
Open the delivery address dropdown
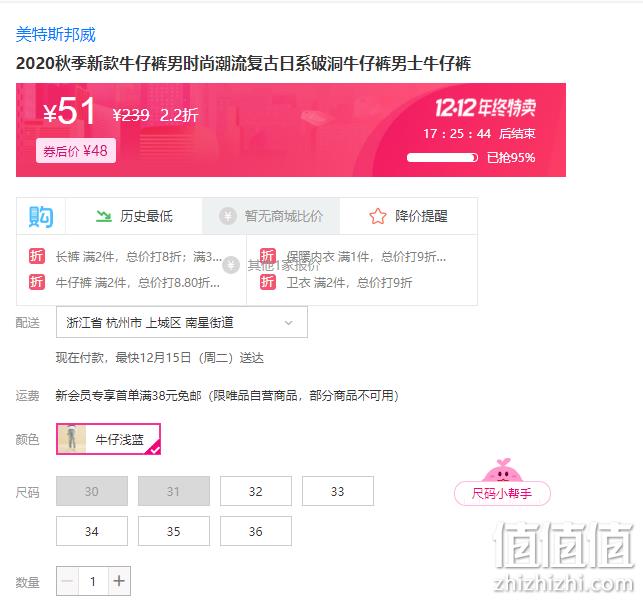tap(182, 323)
